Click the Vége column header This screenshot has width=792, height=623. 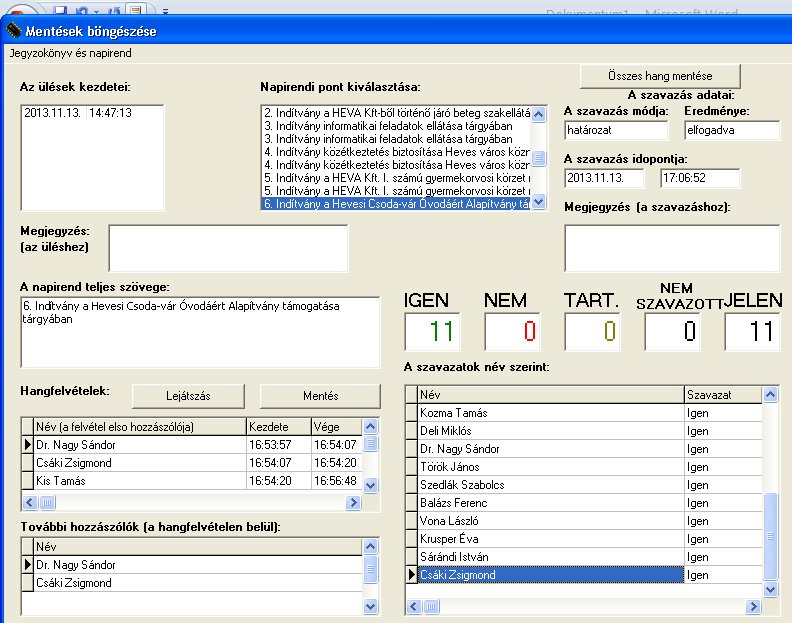click(x=336, y=427)
